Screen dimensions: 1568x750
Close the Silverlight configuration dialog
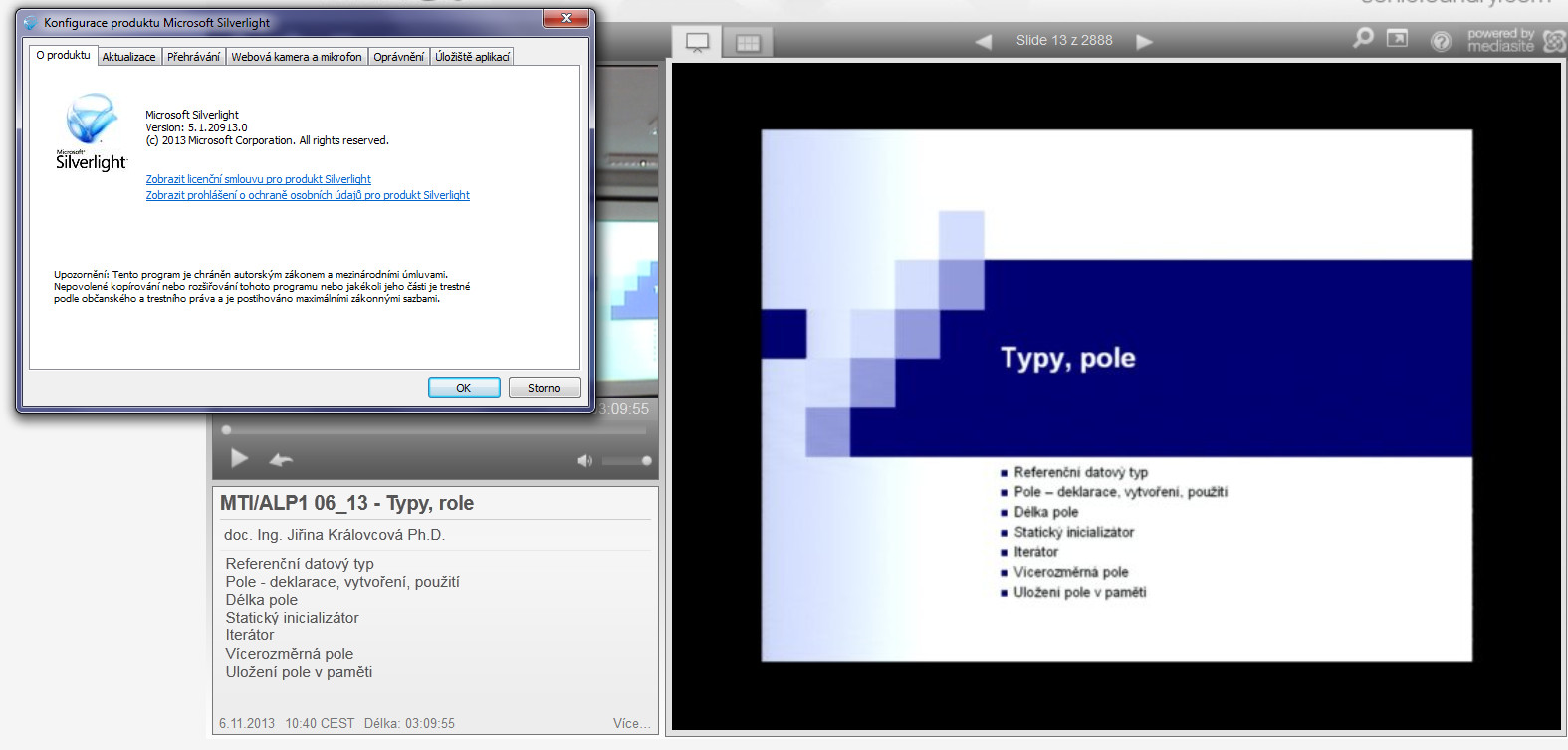567,18
